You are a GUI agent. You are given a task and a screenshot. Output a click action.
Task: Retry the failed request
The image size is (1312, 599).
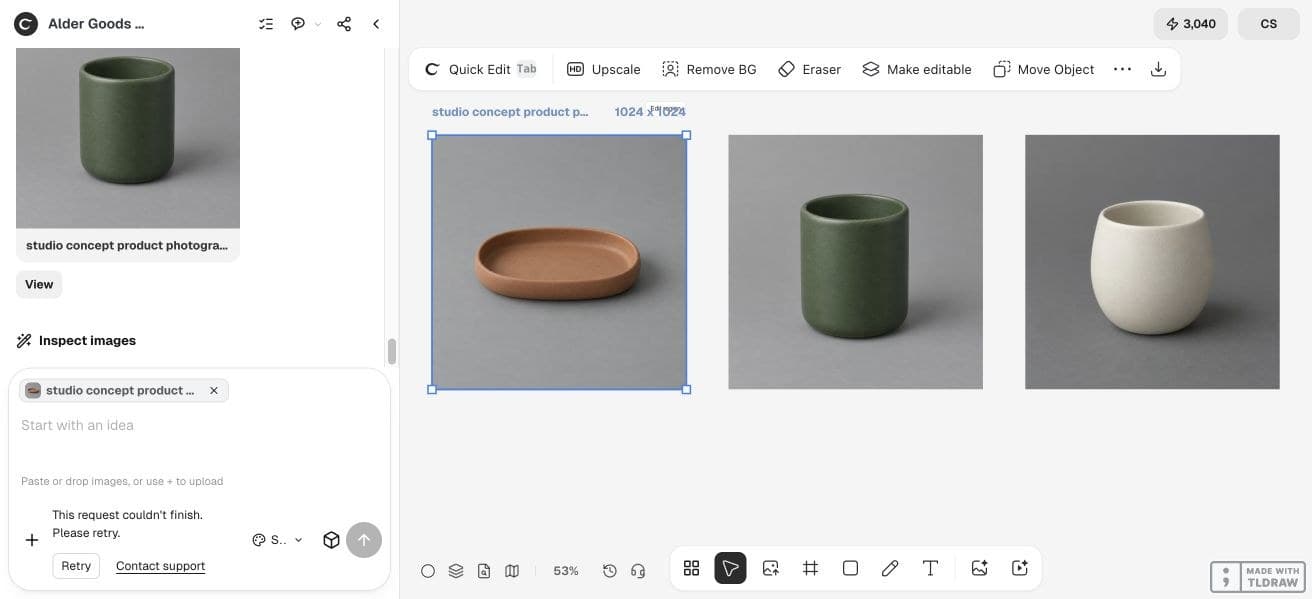pyautogui.click(x=76, y=566)
